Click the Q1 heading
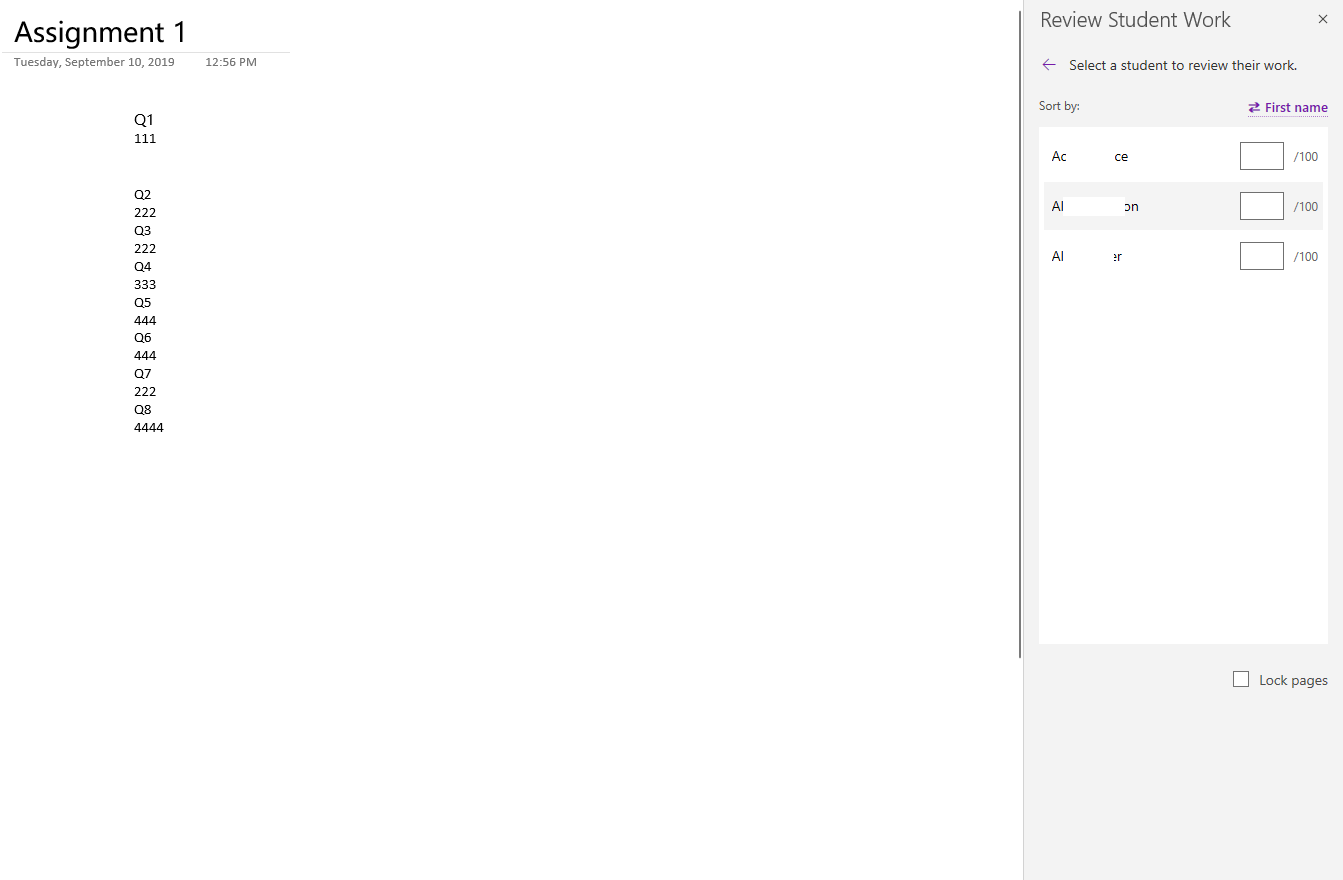This screenshot has width=1343, height=880. click(144, 120)
